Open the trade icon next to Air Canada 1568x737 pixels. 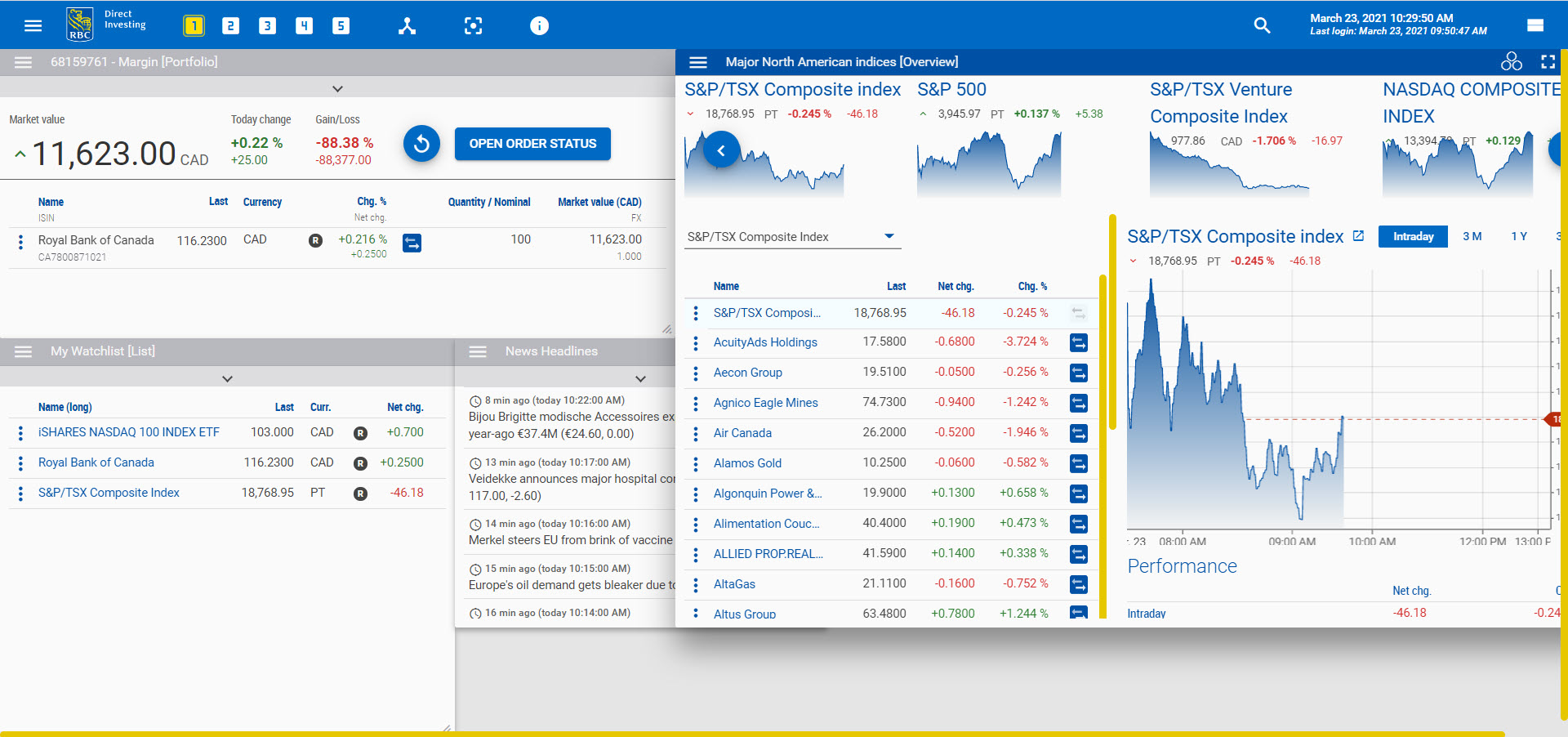tap(1078, 433)
